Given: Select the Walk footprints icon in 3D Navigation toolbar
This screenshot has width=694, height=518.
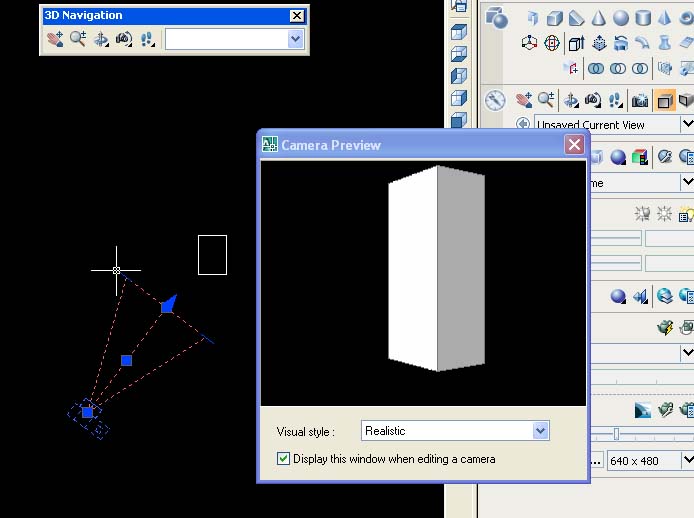Looking at the screenshot, I should (148, 39).
